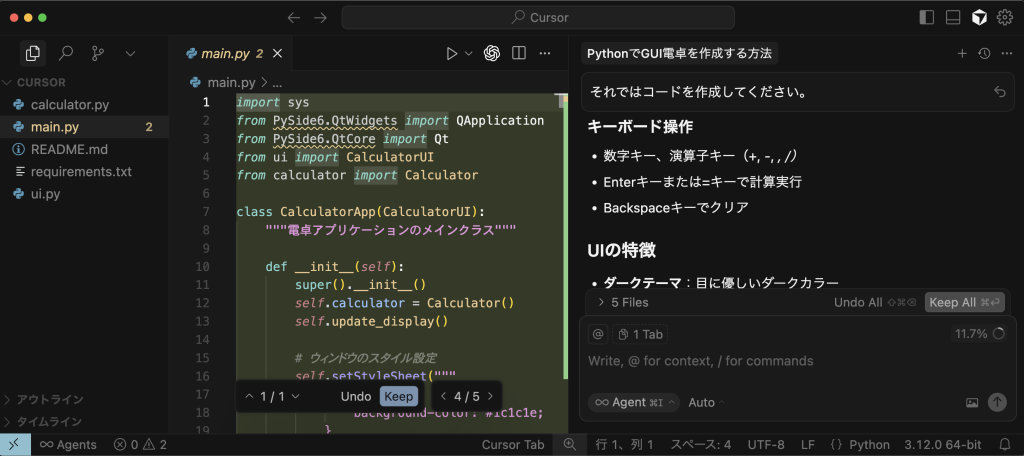Toggle the primary sidebar layout icon

coord(927,17)
